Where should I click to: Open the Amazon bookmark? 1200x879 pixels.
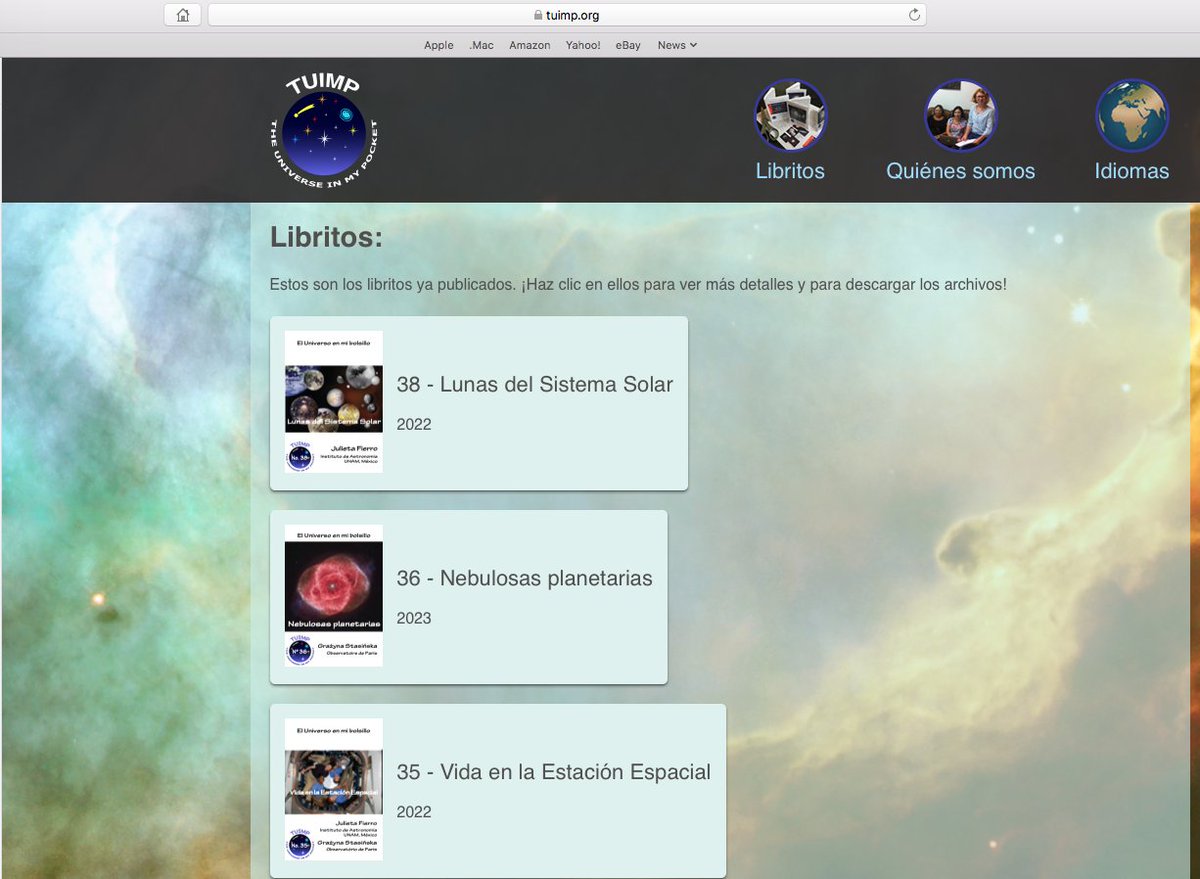click(x=529, y=45)
